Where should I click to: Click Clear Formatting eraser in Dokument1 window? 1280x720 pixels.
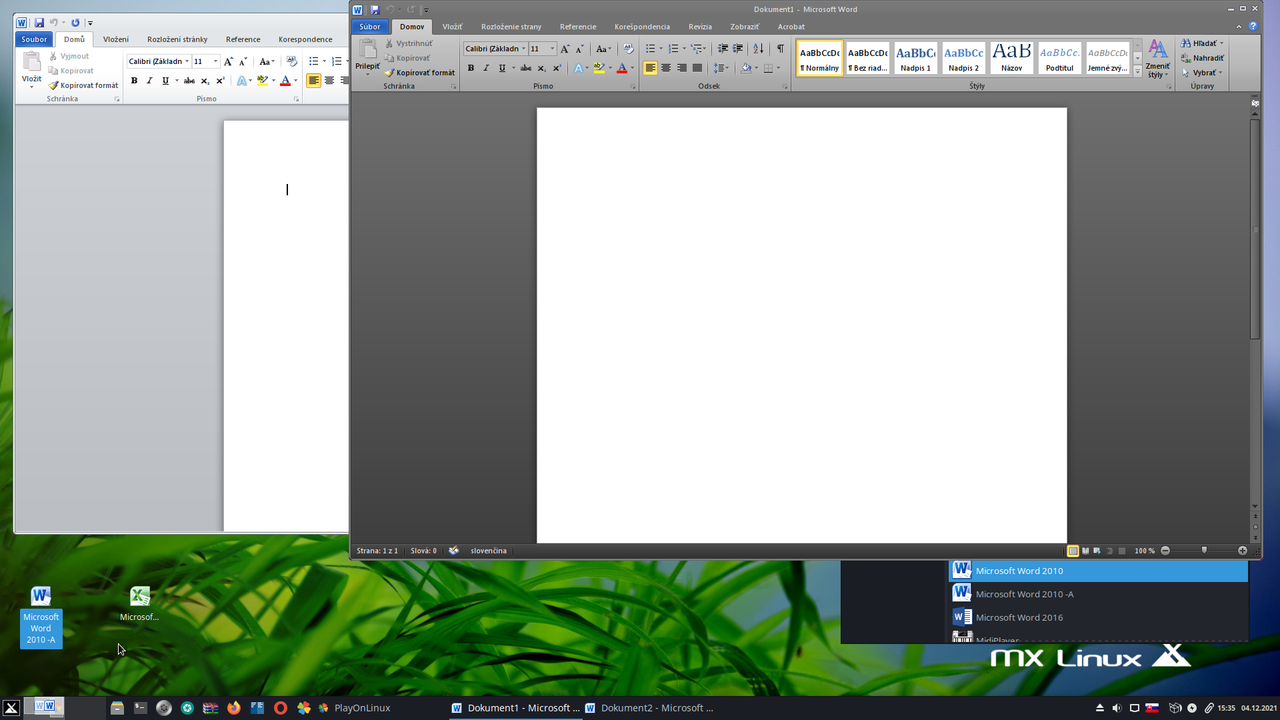pyautogui.click(x=628, y=49)
